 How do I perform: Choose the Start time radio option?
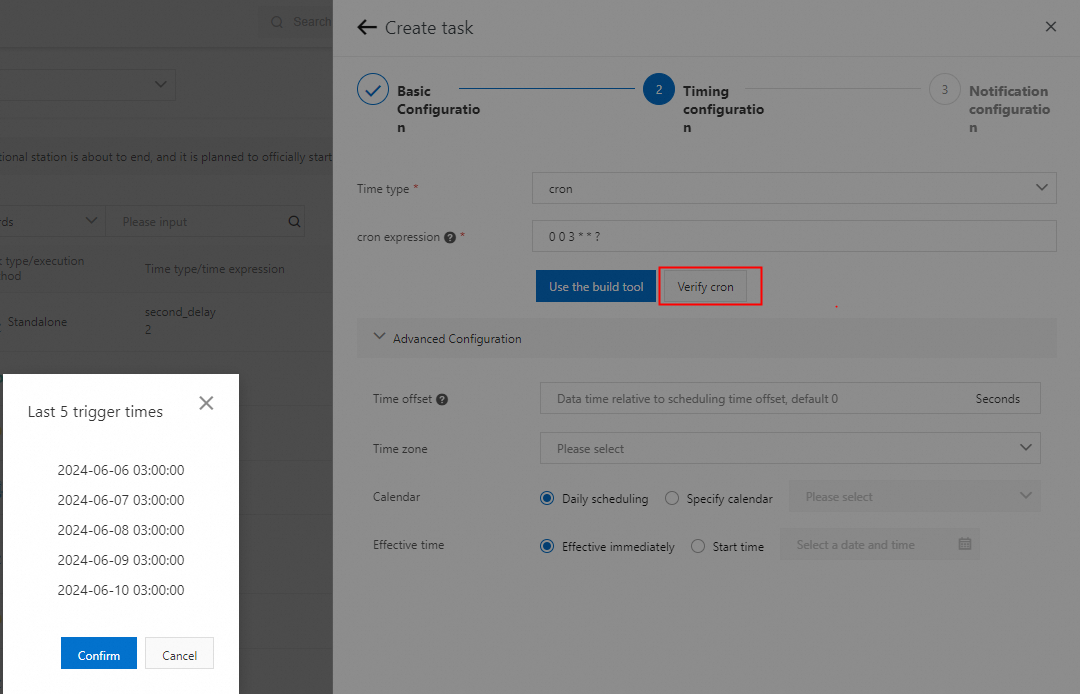(x=698, y=547)
